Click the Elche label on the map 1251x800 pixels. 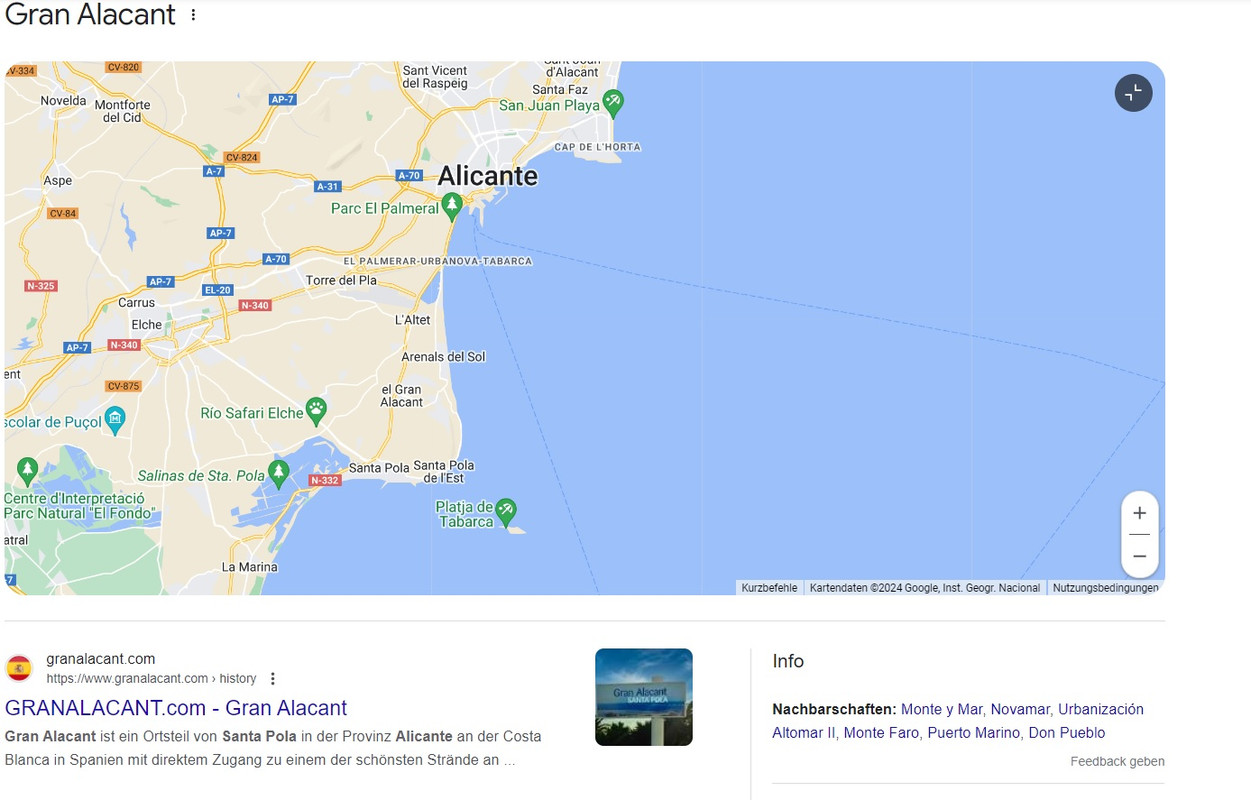pyautogui.click(x=147, y=324)
